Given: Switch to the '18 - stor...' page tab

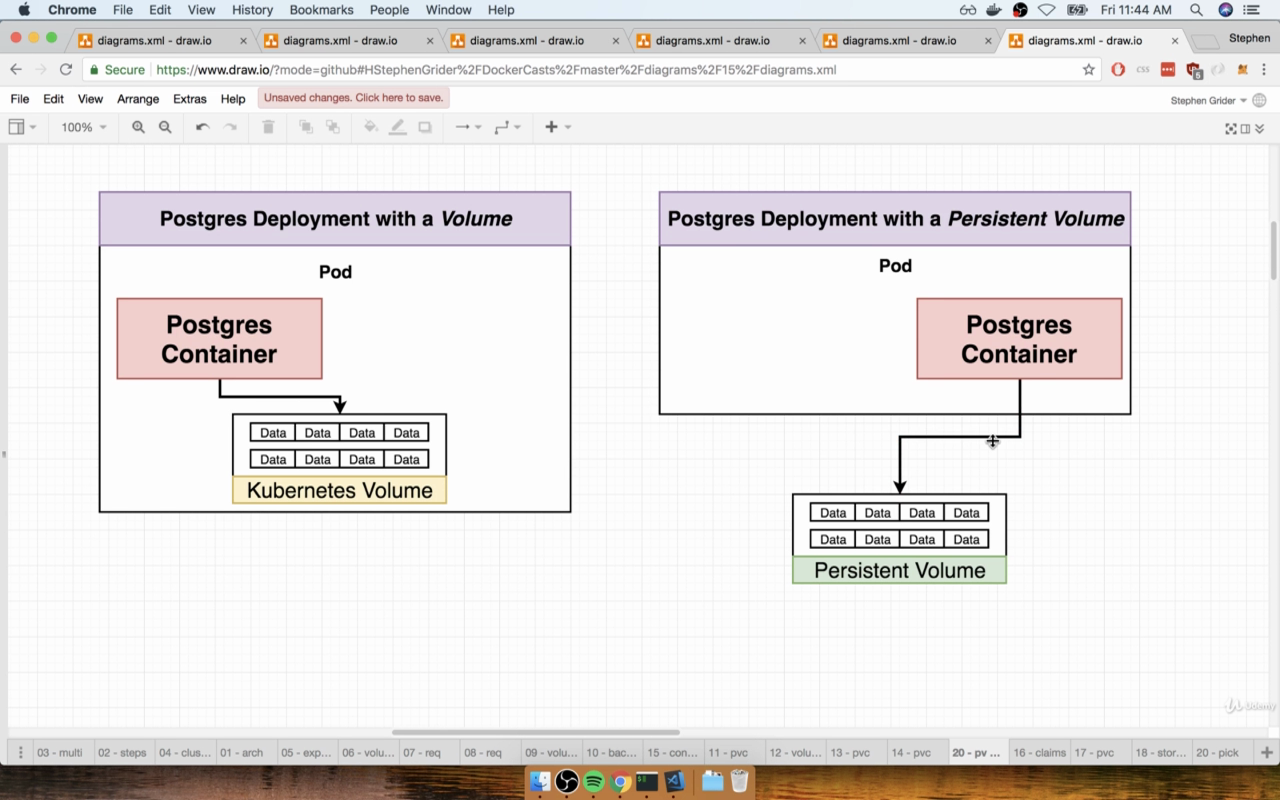Looking at the screenshot, I should pyautogui.click(x=1160, y=752).
